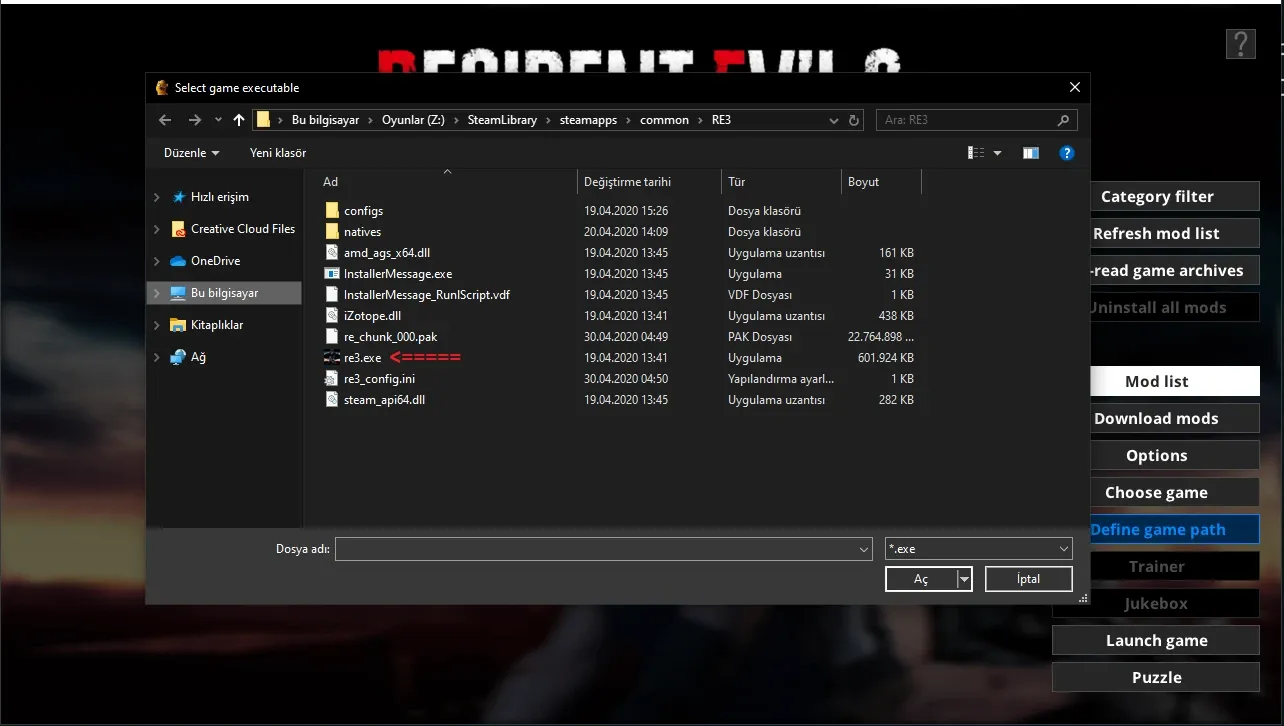Sort files by Değiştirme tarihi column

[627, 182]
